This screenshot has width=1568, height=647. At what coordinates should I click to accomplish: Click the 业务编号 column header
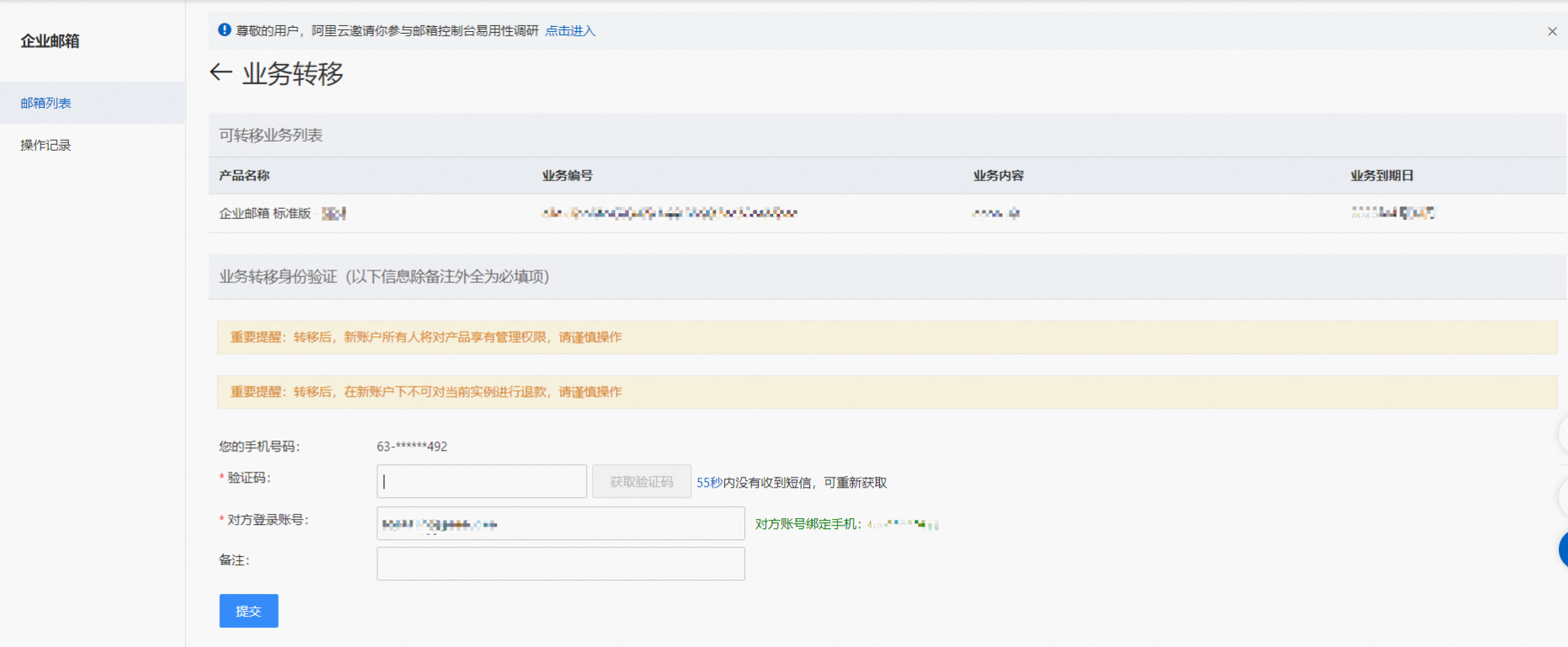pyautogui.click(x=568, y=175)
